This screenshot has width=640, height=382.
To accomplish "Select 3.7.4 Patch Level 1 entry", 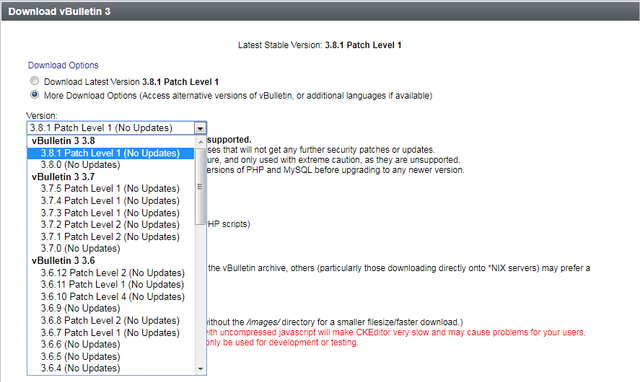I will (x=111, y=201).
